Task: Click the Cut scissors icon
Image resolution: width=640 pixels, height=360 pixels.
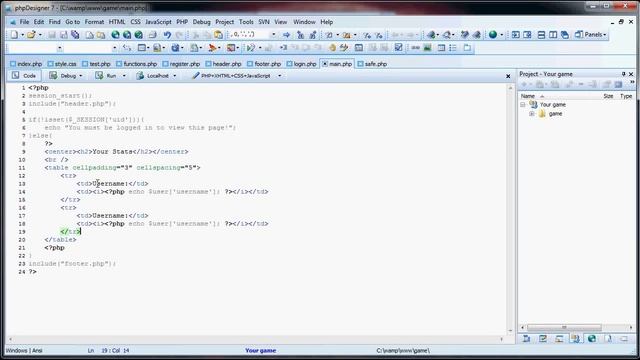Action: (196, 35)
